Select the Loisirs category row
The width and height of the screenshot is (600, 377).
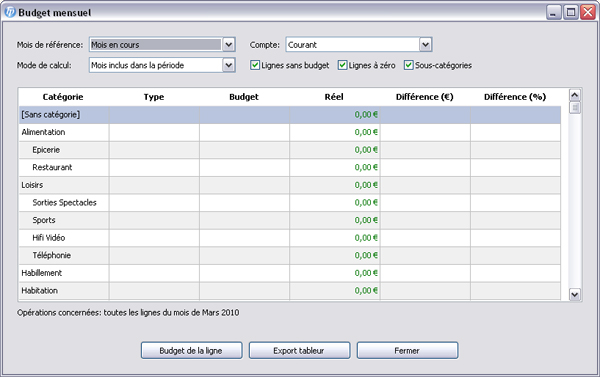pos(290,185)
